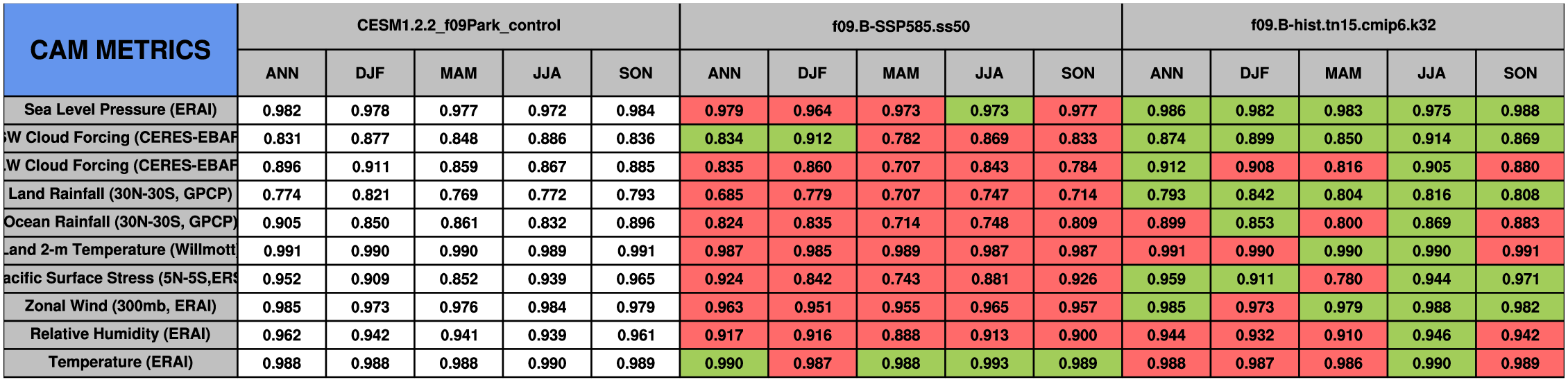Click the green 0.834 SW Cloud Forcing cell

point(724,139)
